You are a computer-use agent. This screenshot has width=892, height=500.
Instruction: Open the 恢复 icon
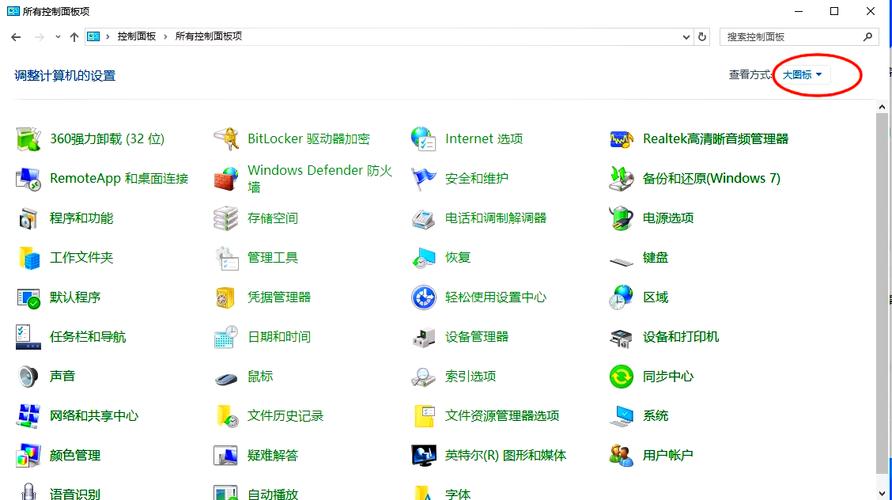click(x=423, y=258)
